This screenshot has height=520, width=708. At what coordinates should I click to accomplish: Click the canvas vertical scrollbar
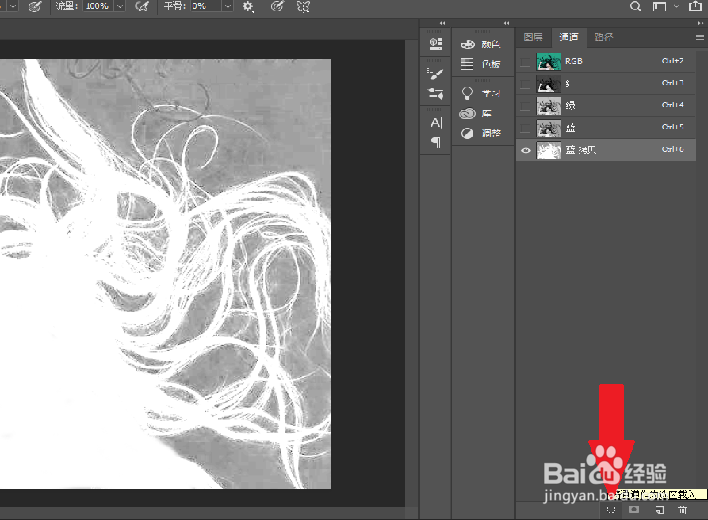[411, 273]
